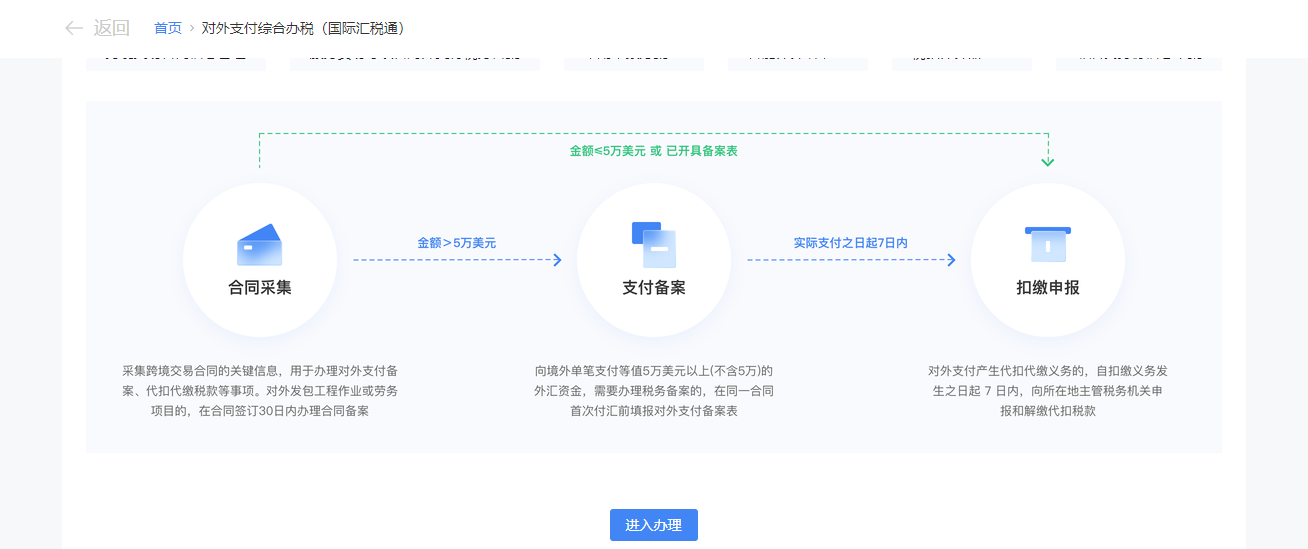1308x549 pixels.
Task: Click the 扣缴申报 description paragraph
Action: 1048,390
